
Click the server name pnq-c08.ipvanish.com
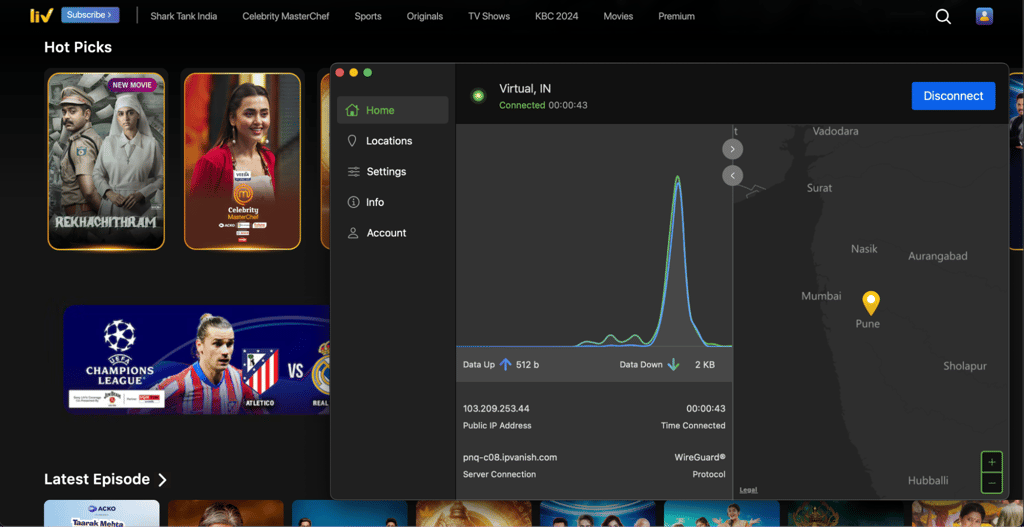[x=509, y=458]
